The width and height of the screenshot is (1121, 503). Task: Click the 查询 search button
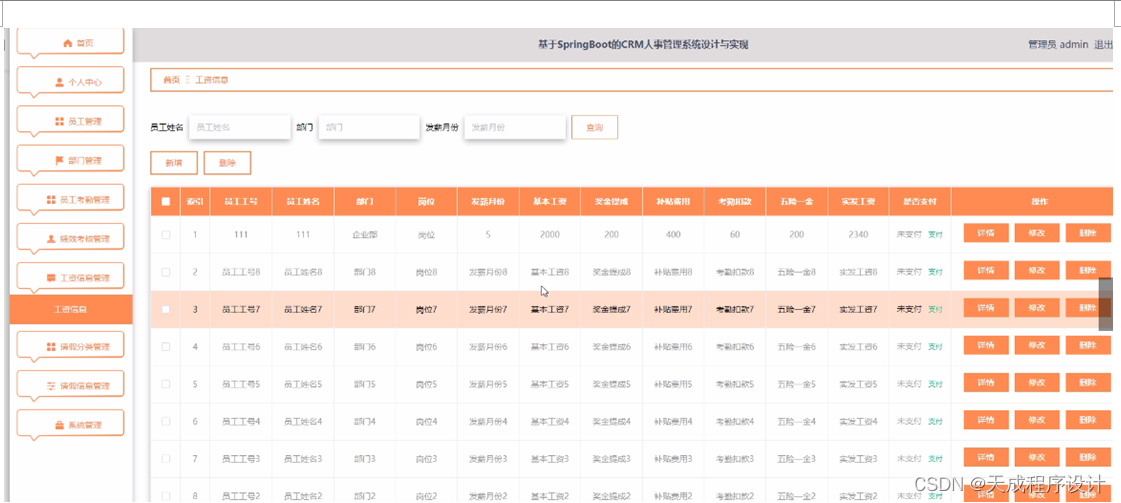coord(594,127)
